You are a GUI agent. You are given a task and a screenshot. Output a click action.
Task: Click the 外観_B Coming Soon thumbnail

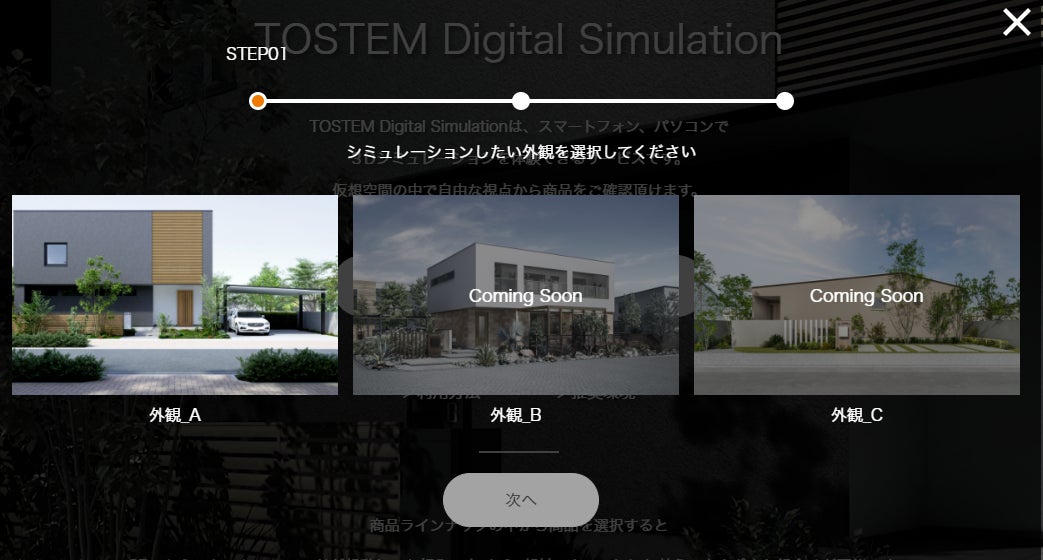tap(516, 295)
